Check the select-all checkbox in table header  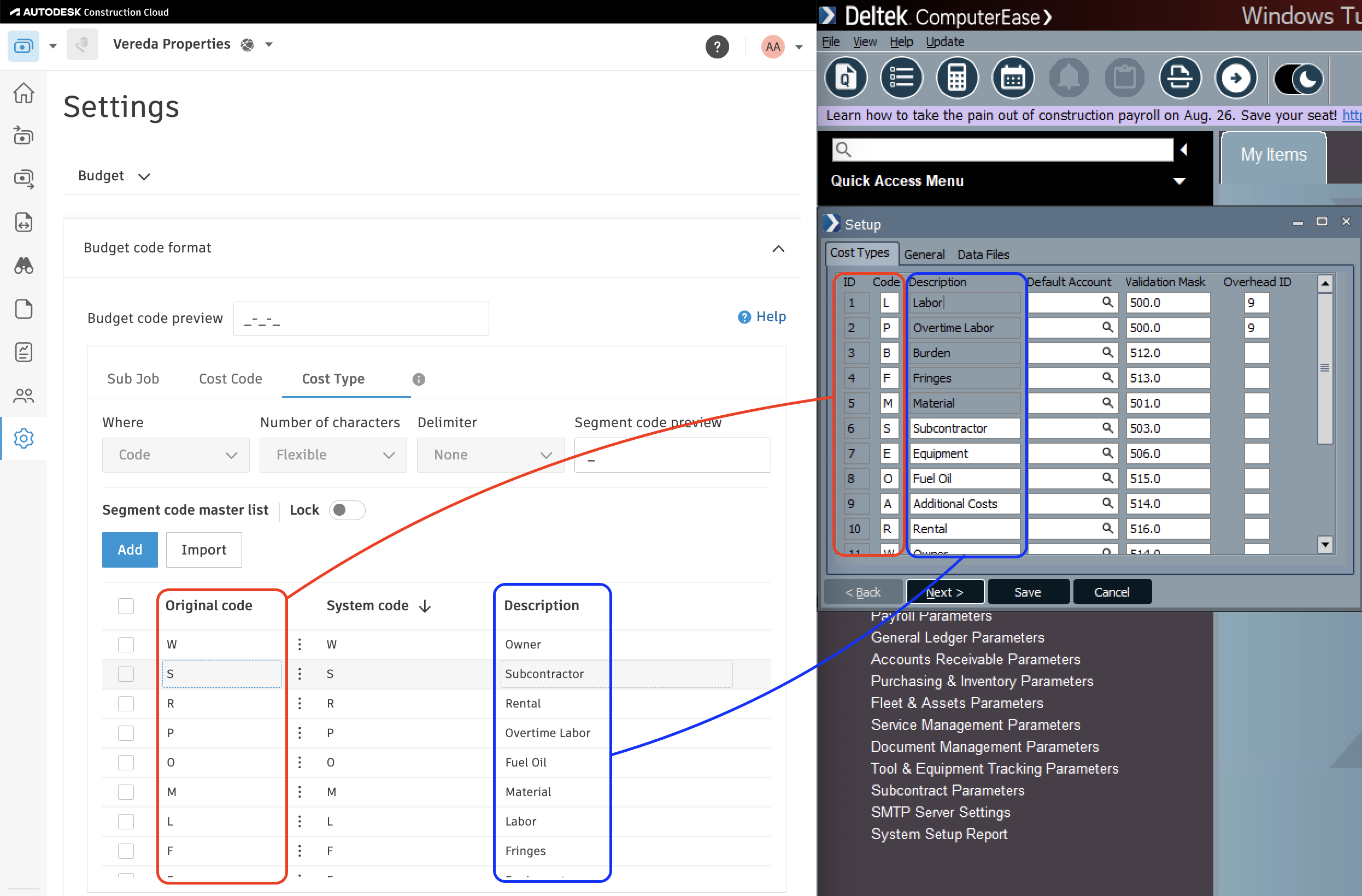[x=126, y=606]
